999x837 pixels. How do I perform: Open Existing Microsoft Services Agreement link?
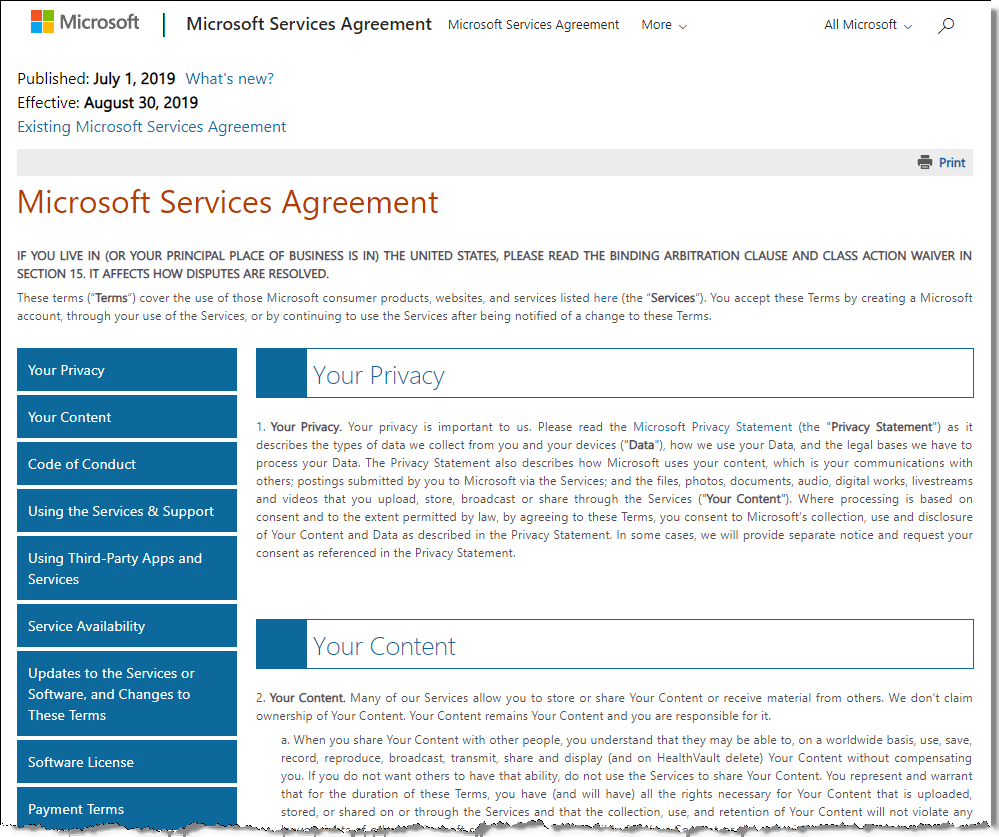[x=152, y=127]
